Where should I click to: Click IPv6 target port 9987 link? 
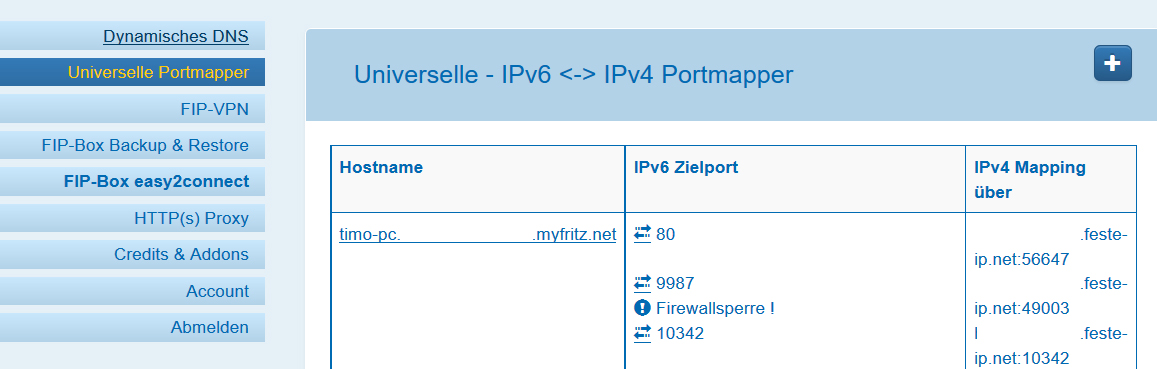(x=675, y=283)
